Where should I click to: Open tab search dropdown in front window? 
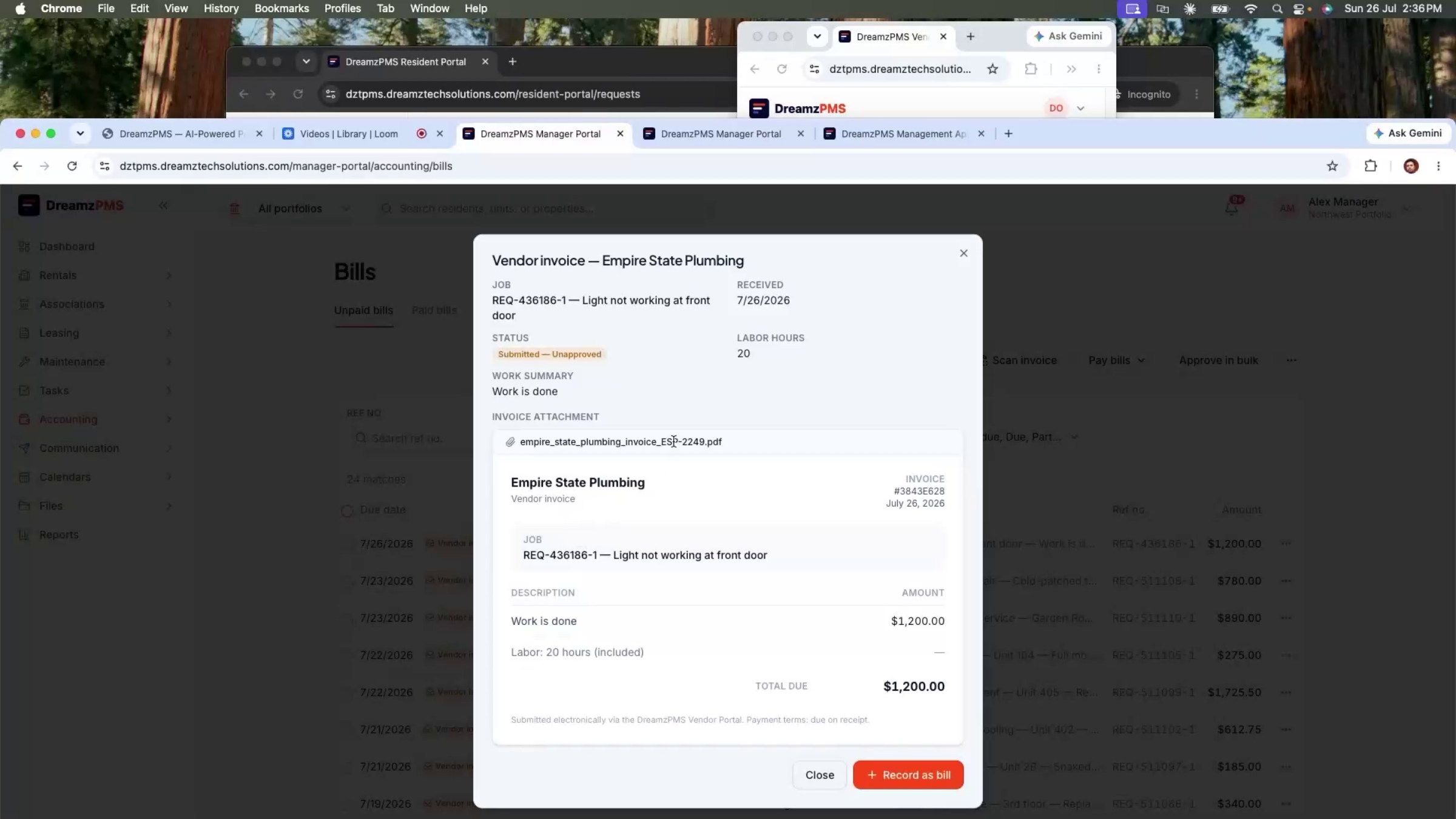80,133
